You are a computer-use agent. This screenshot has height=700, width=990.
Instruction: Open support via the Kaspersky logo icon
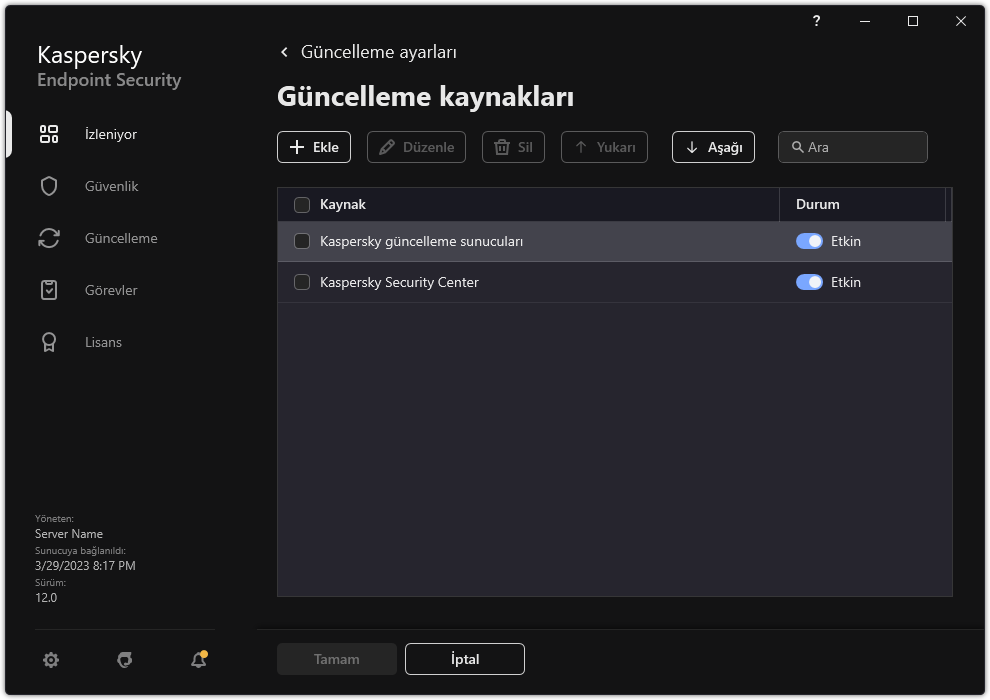pyautogui.click(x=124, y=659)
